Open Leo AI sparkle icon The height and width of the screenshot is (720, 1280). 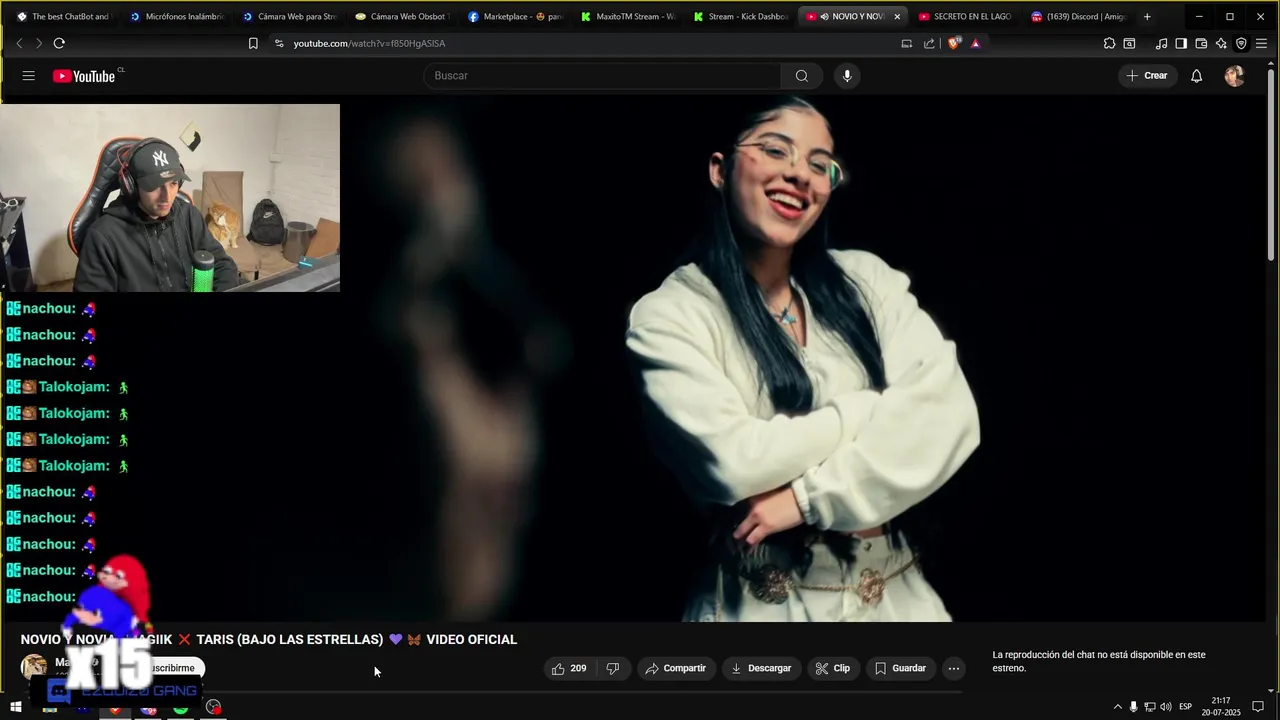click(1221, 43)
